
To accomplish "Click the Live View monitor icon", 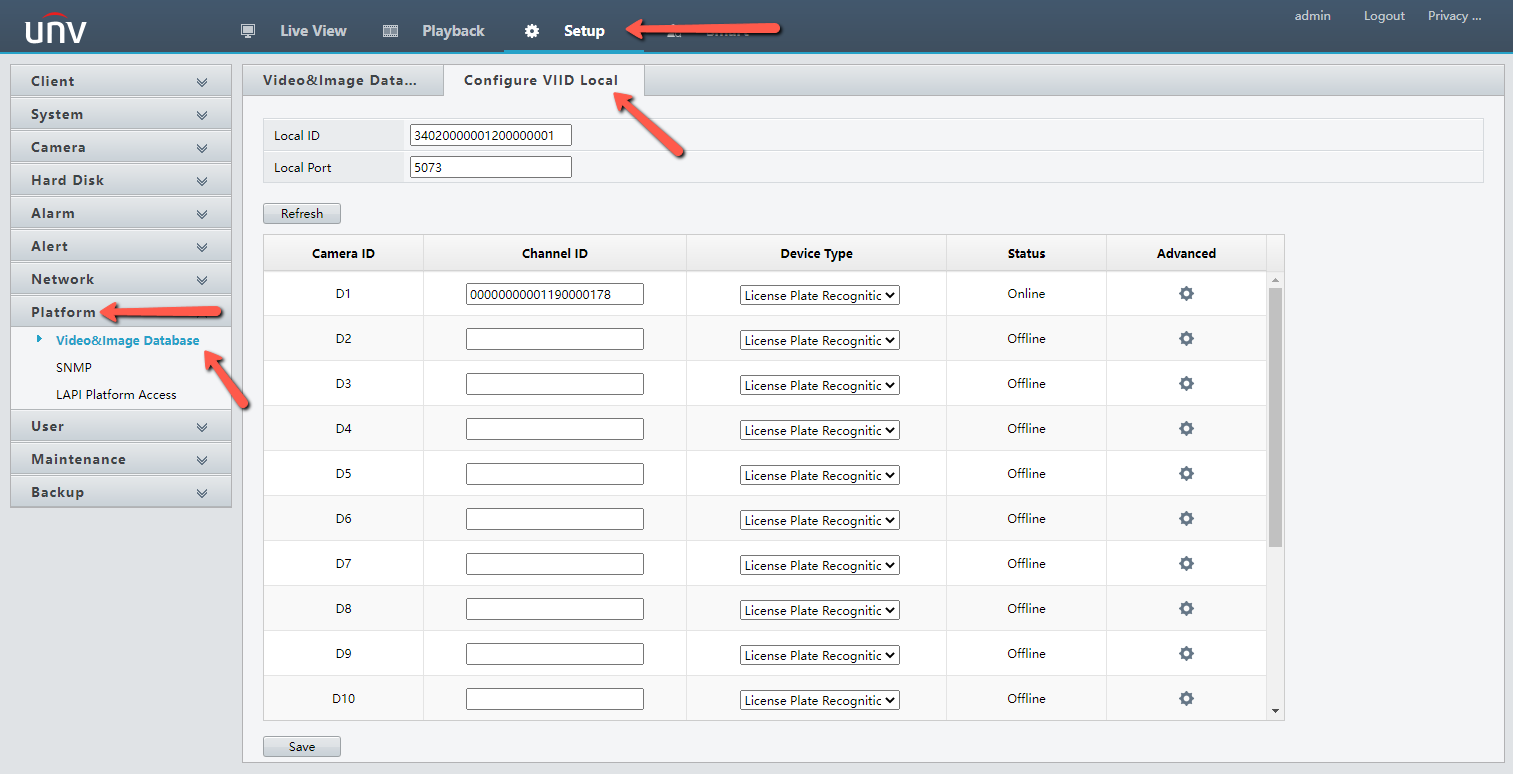I will (x=248, y=31).
